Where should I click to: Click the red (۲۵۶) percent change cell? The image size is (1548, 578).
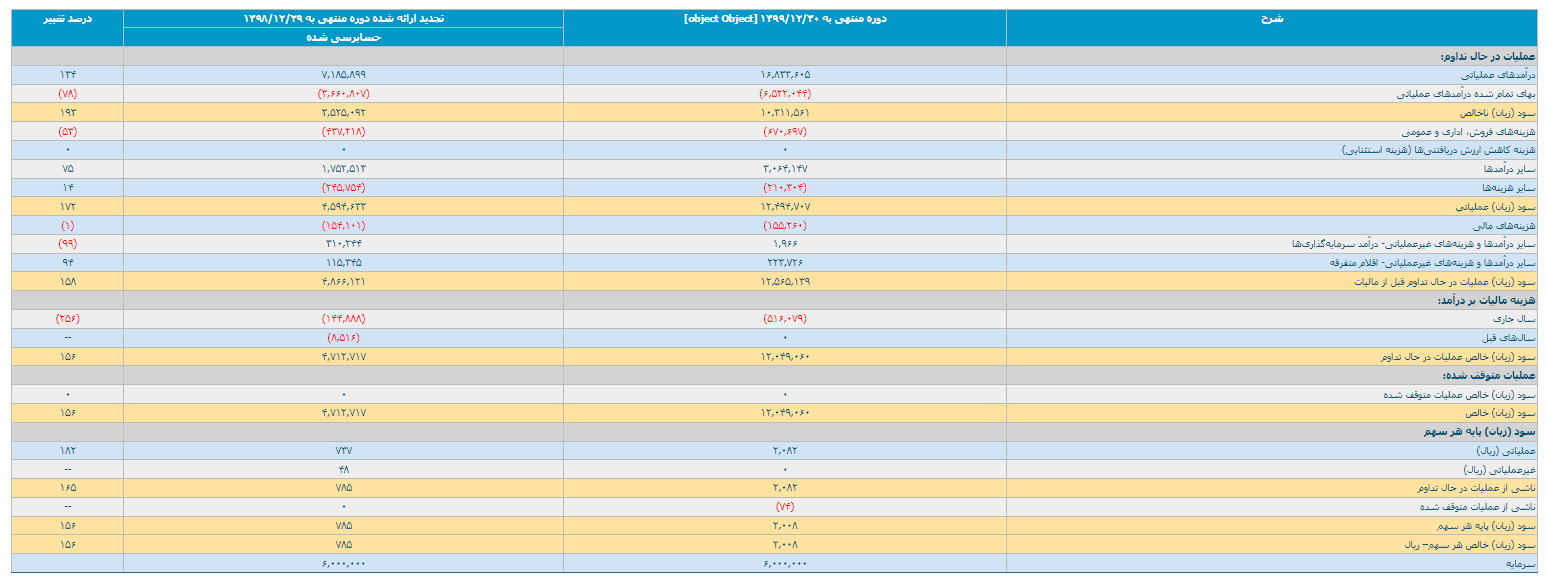click(67, 319)
